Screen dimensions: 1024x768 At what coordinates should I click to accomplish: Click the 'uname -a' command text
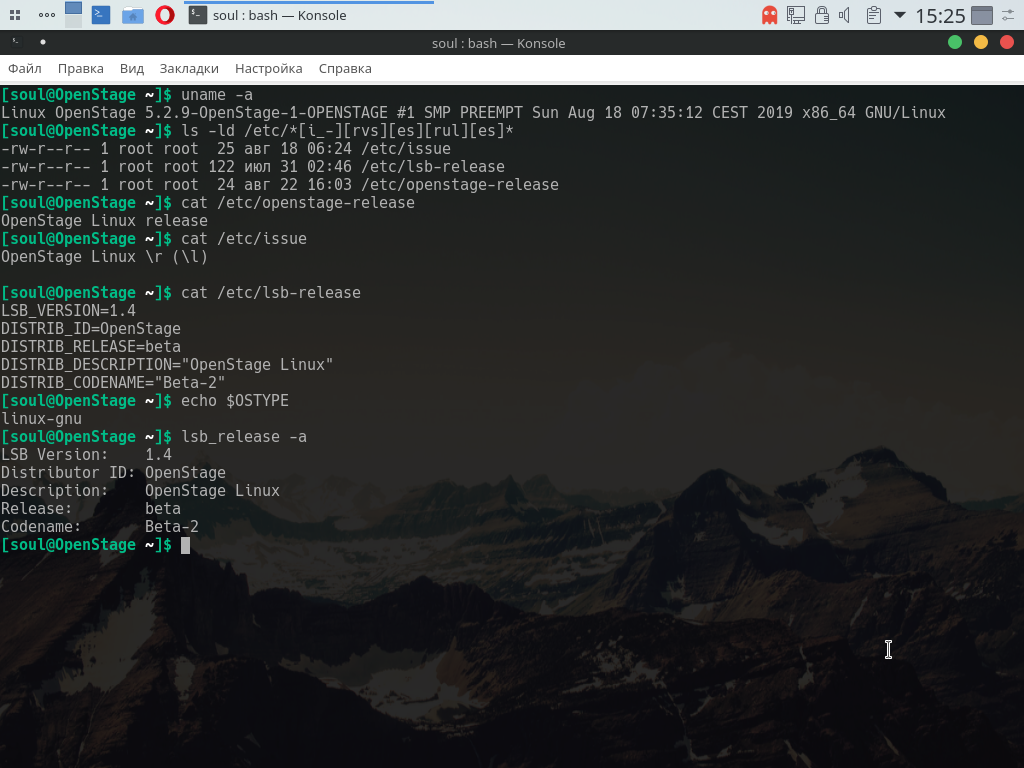(x=217, y=95)
